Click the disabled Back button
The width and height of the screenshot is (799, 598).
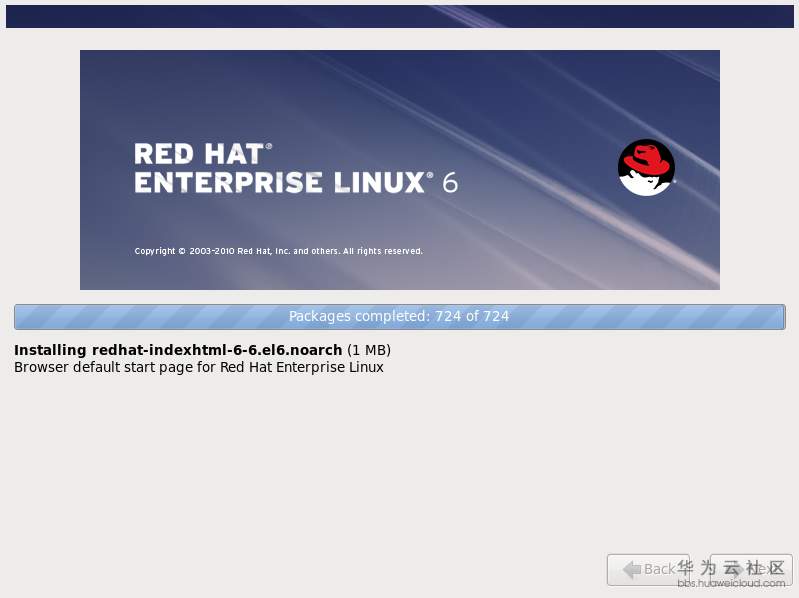(x=648, y=569)
